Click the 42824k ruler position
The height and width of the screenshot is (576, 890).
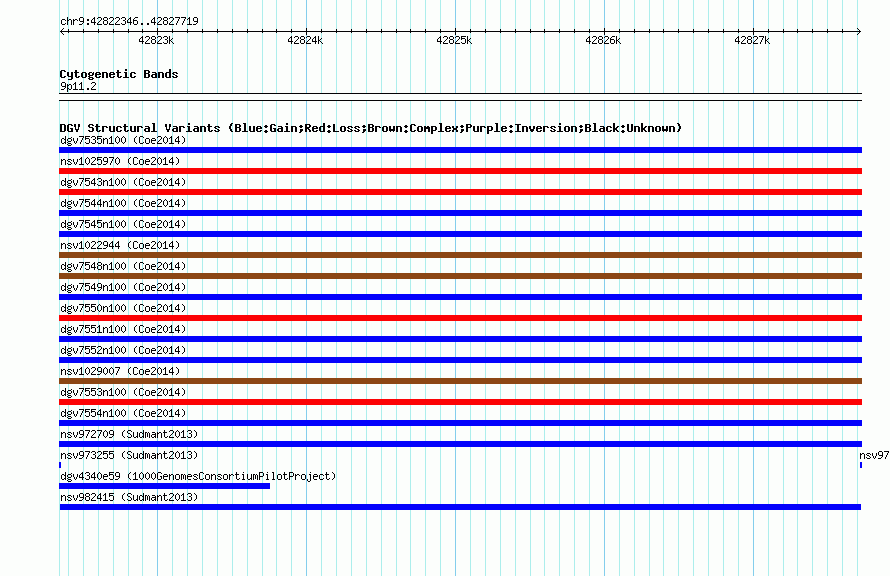[x=305, y=40]
